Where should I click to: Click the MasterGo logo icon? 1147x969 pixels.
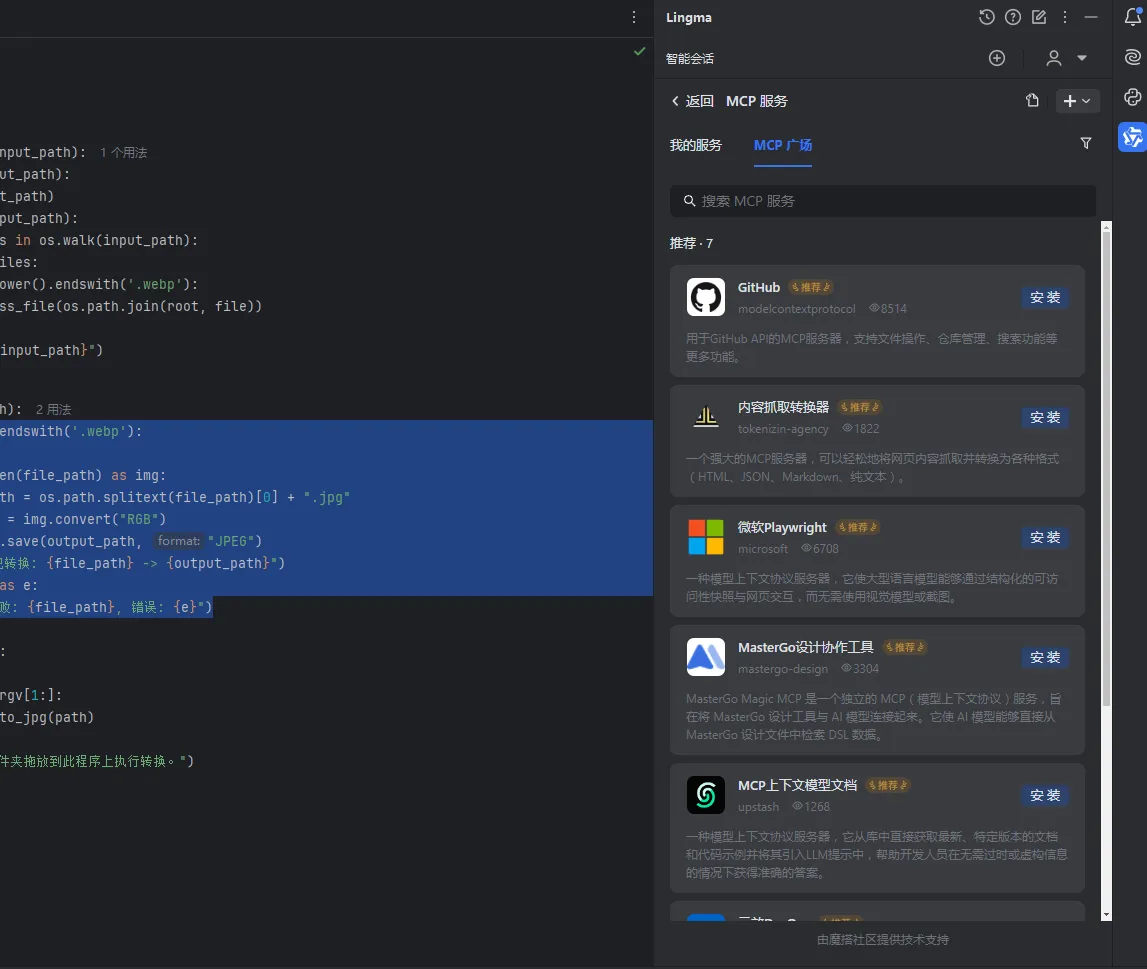pos(706,657)
